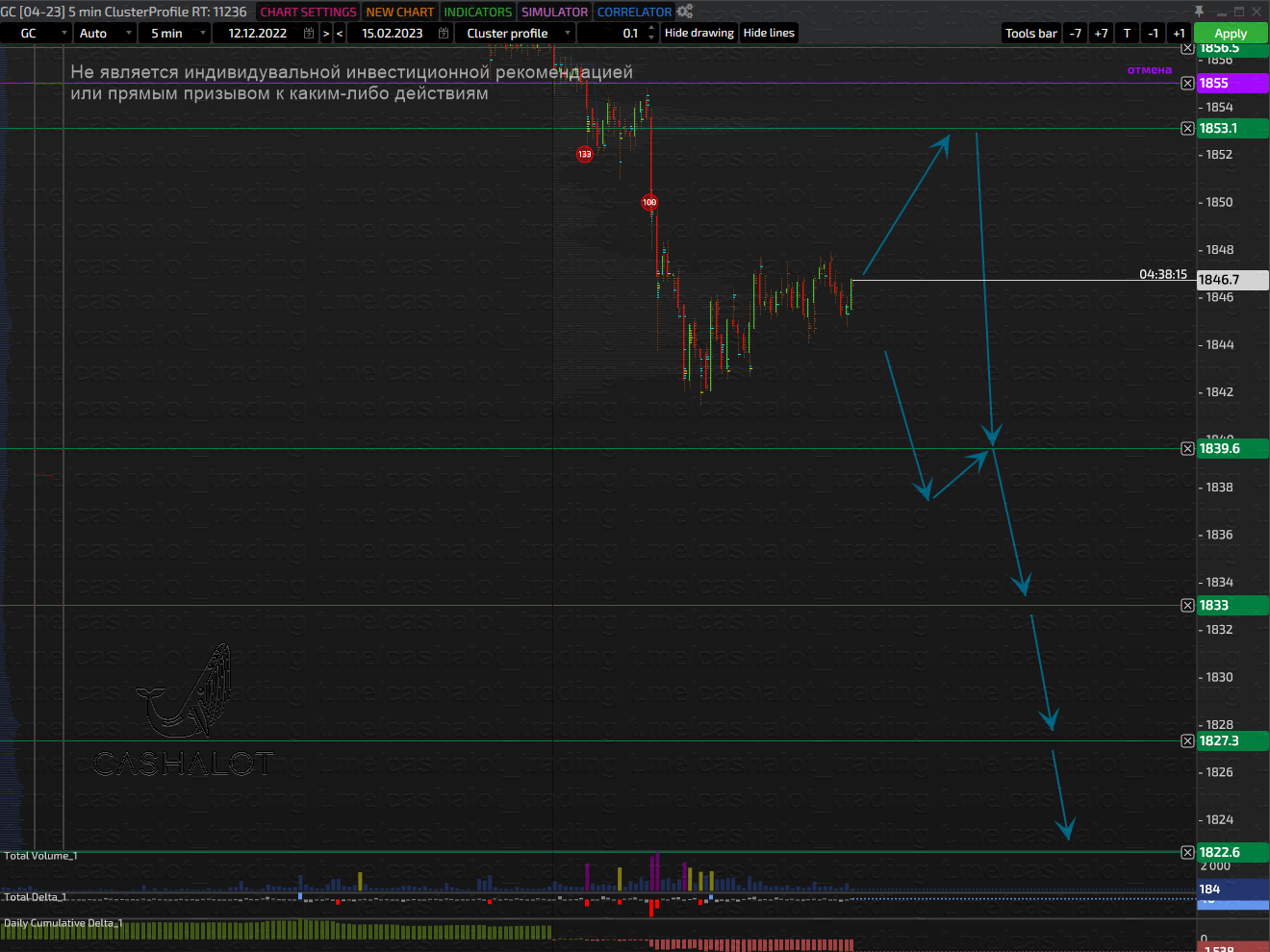
Task: Click the +1 day button
Action: (x=1180, y=33)
